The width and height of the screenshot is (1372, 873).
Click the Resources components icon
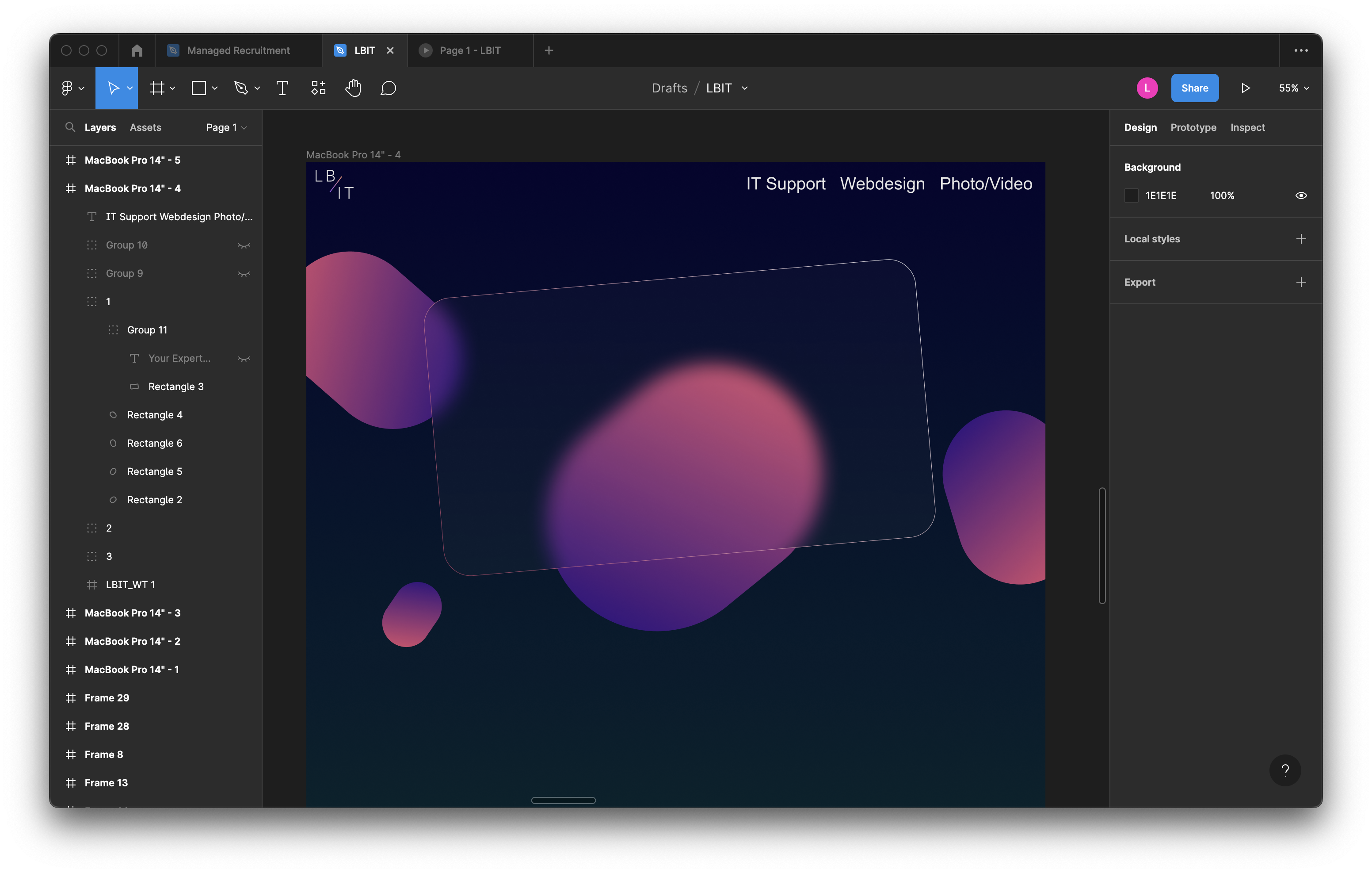[318, 88]
